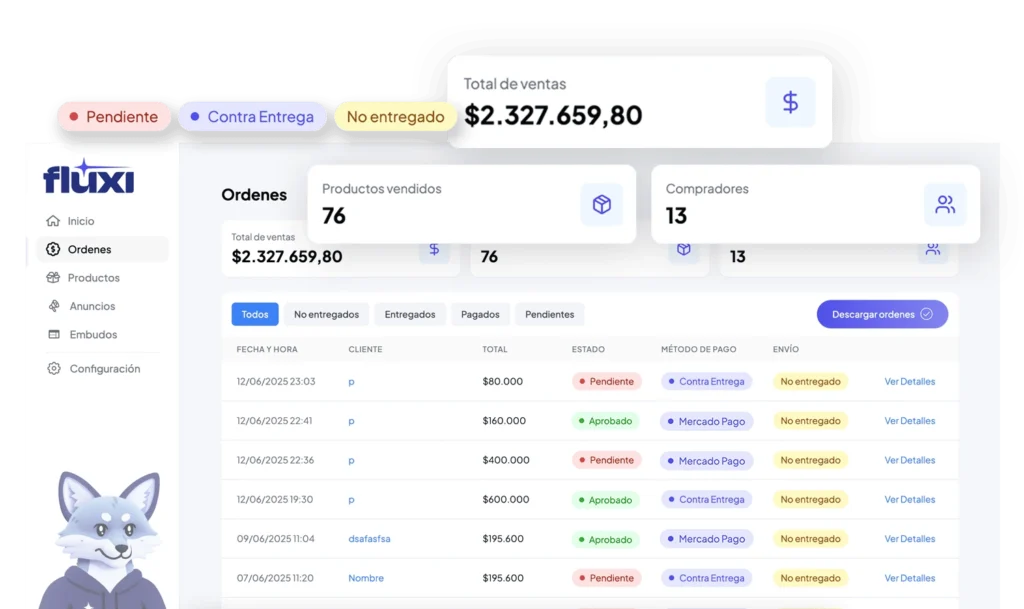Open Ver Detalles for the 09/06/2025 order
Screen dimensions: 1024x609
point(909,539)
